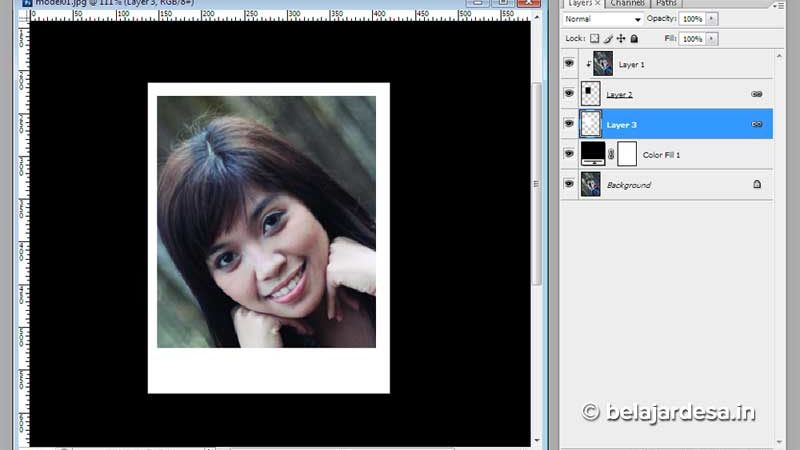This screenshot has height=450, width=800.
Task: Select the 'Color Fill 1' layer name
Action: click(x=661, y=155)
